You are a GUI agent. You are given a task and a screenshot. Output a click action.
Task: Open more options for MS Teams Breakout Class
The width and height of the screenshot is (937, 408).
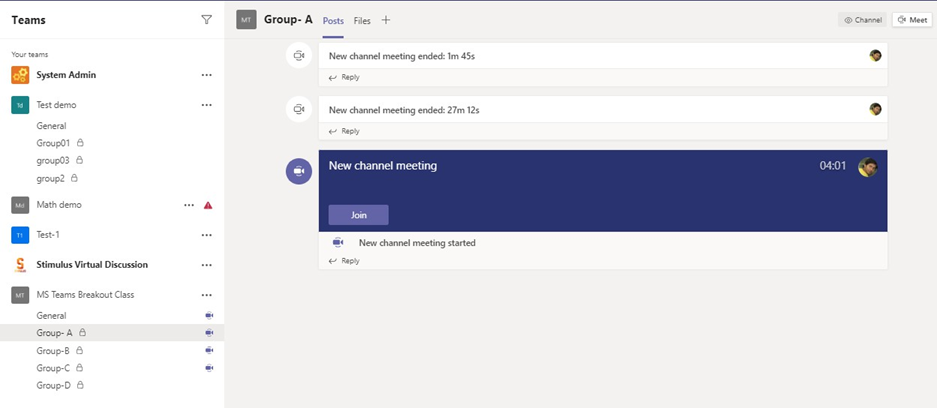coord(207,295)
